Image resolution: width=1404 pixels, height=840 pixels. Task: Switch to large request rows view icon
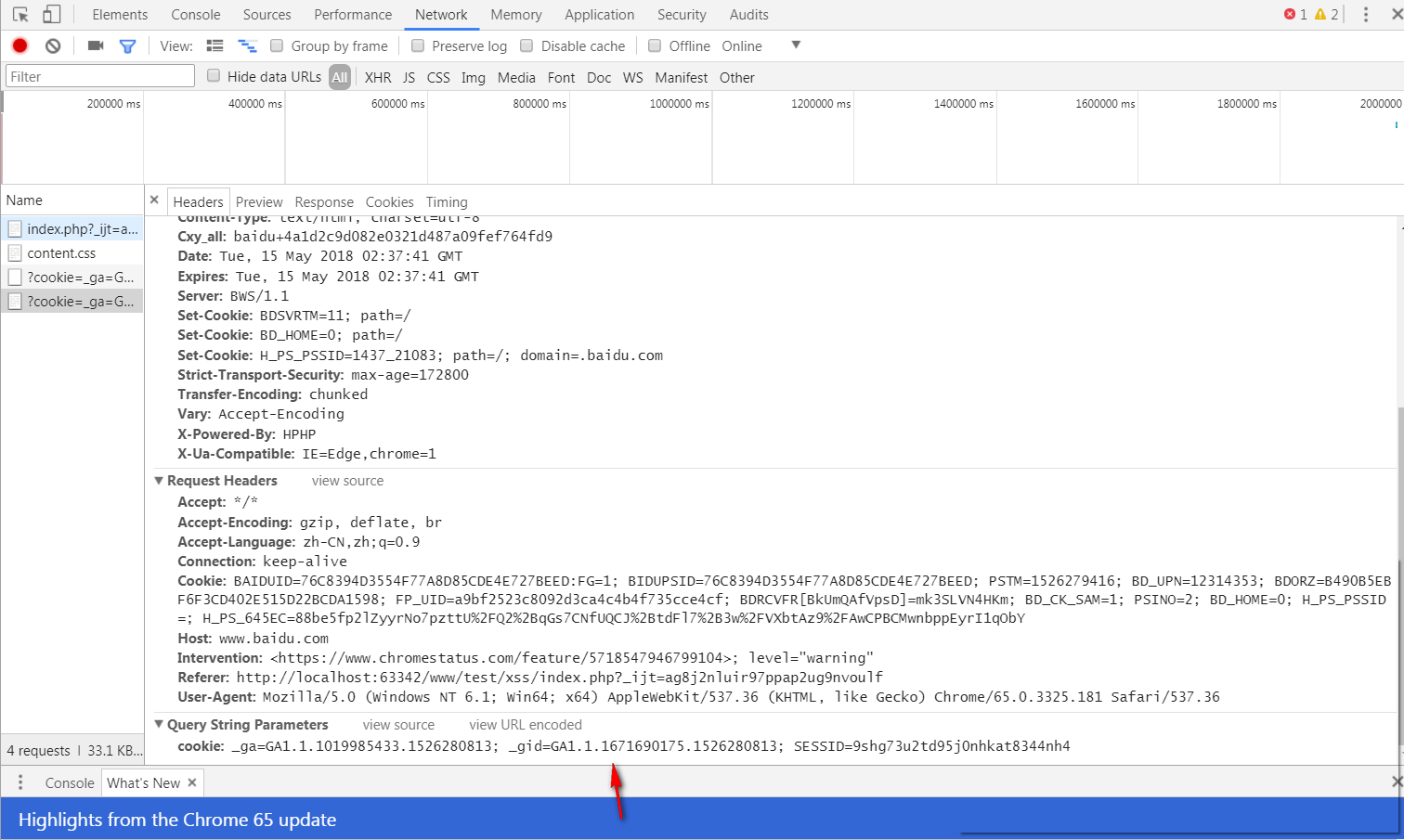click(x=215, y=45)
